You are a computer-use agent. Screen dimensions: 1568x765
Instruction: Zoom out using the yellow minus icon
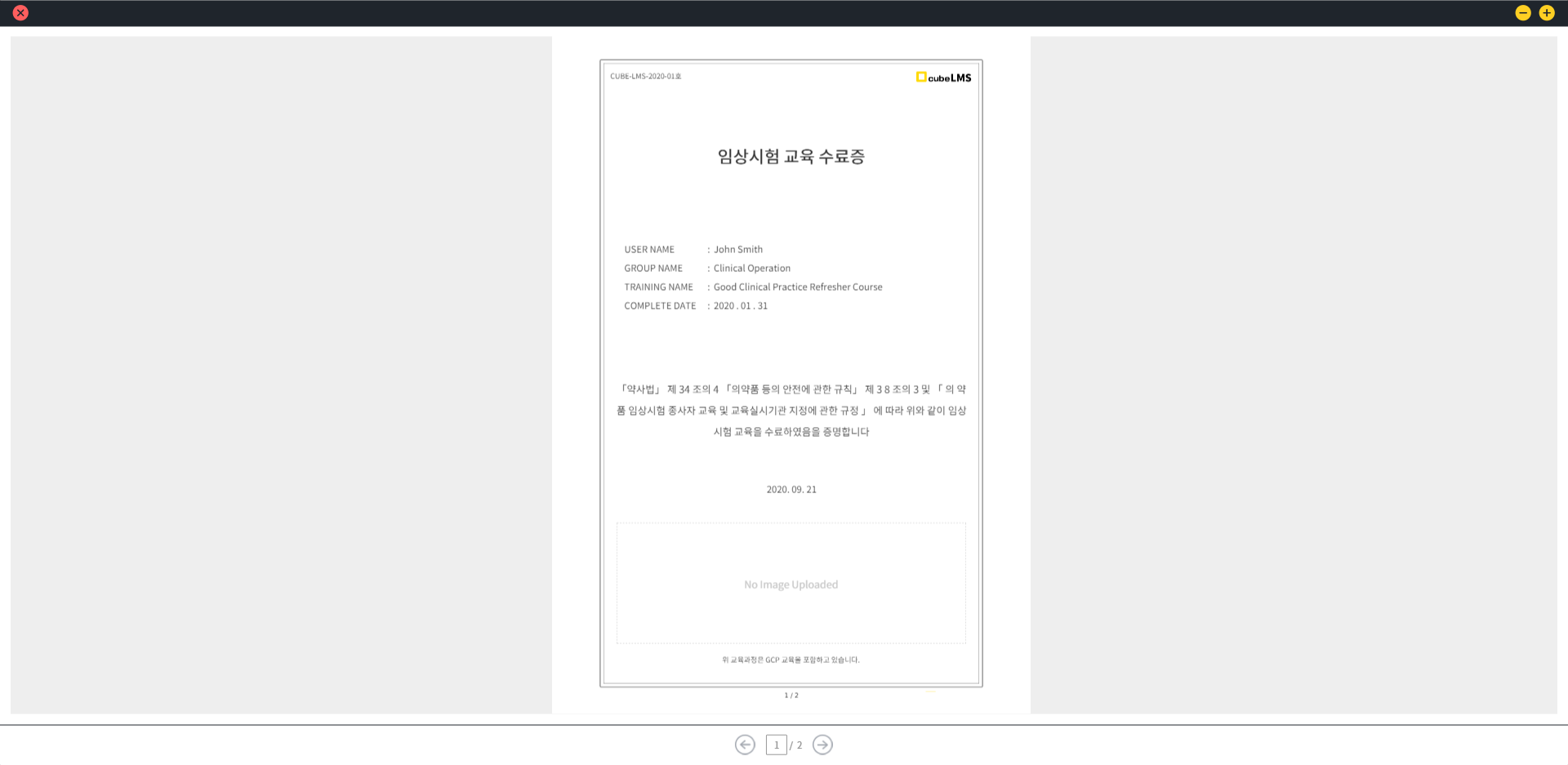pyautogui.click(x=1522, y=13)
